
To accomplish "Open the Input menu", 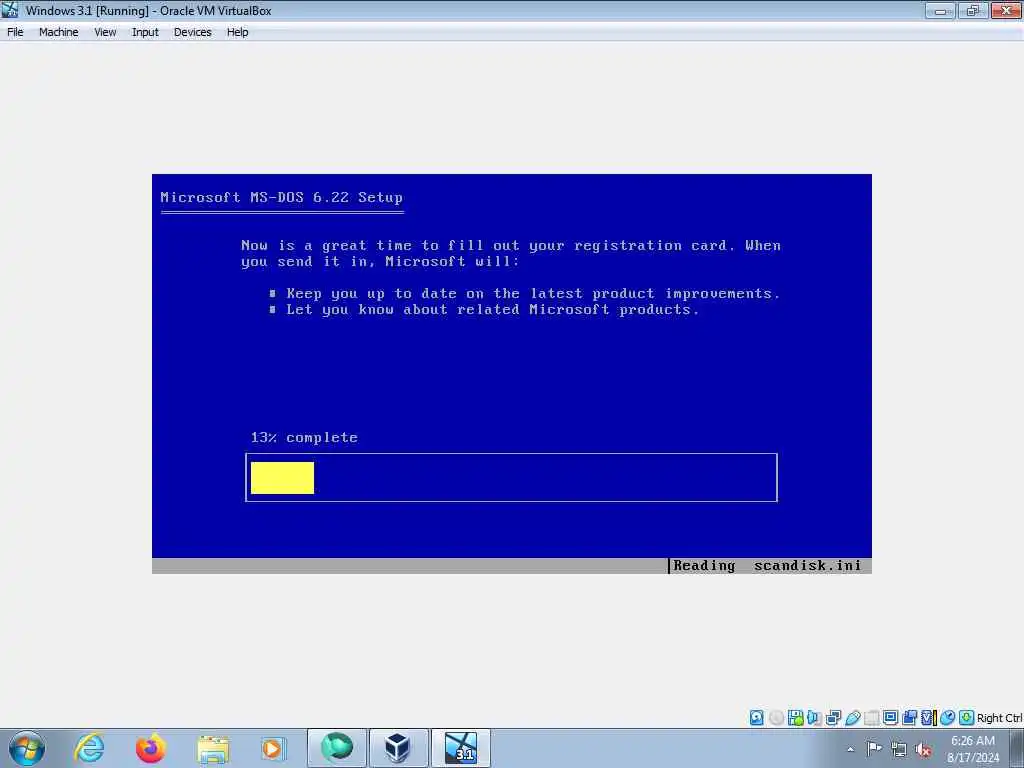I will pyautogui.click(x=145, y=32).
